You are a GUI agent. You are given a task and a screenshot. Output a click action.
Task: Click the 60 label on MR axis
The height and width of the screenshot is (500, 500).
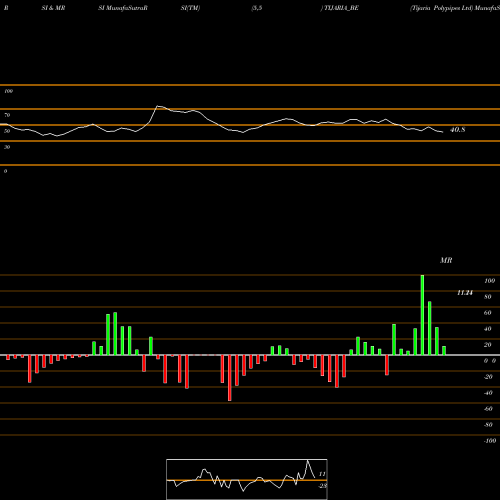pyautogui.click(x=488, y=313)
